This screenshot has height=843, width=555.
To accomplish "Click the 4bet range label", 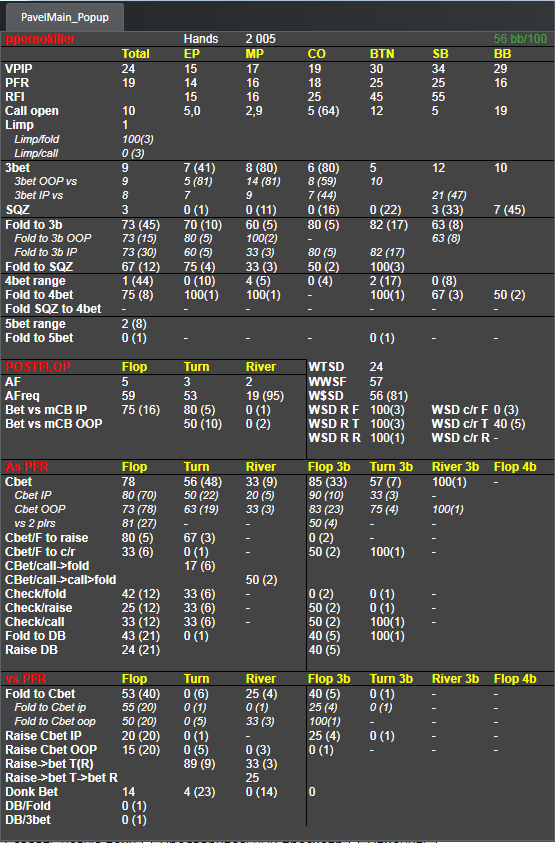I will coord(35,281).
